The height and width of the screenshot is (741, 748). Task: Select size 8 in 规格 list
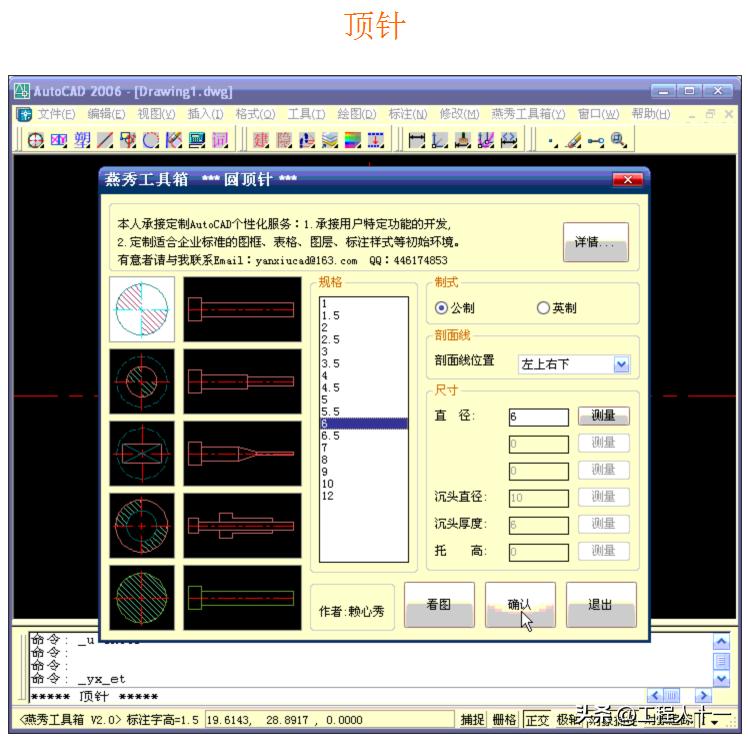pos(364,459)
